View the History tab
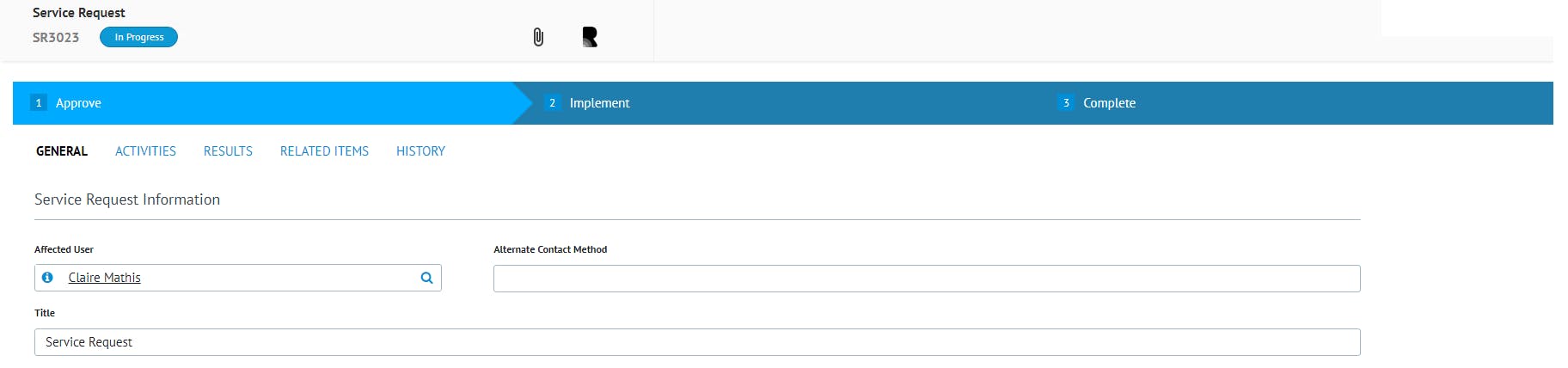1568x368 pixels. 420,151
